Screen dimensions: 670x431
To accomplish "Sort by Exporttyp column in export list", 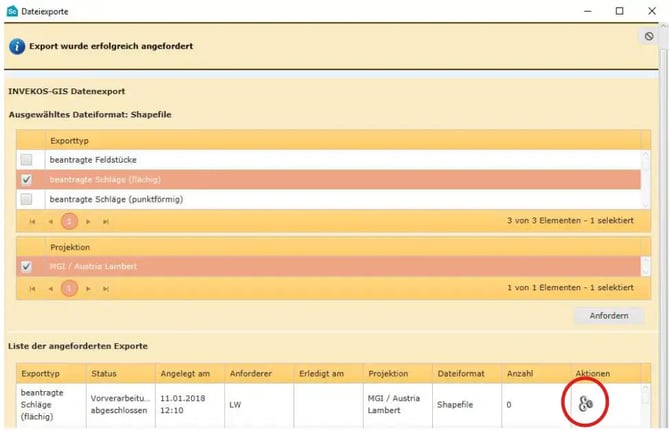I will pyautogui.click(x=51, y=373).
